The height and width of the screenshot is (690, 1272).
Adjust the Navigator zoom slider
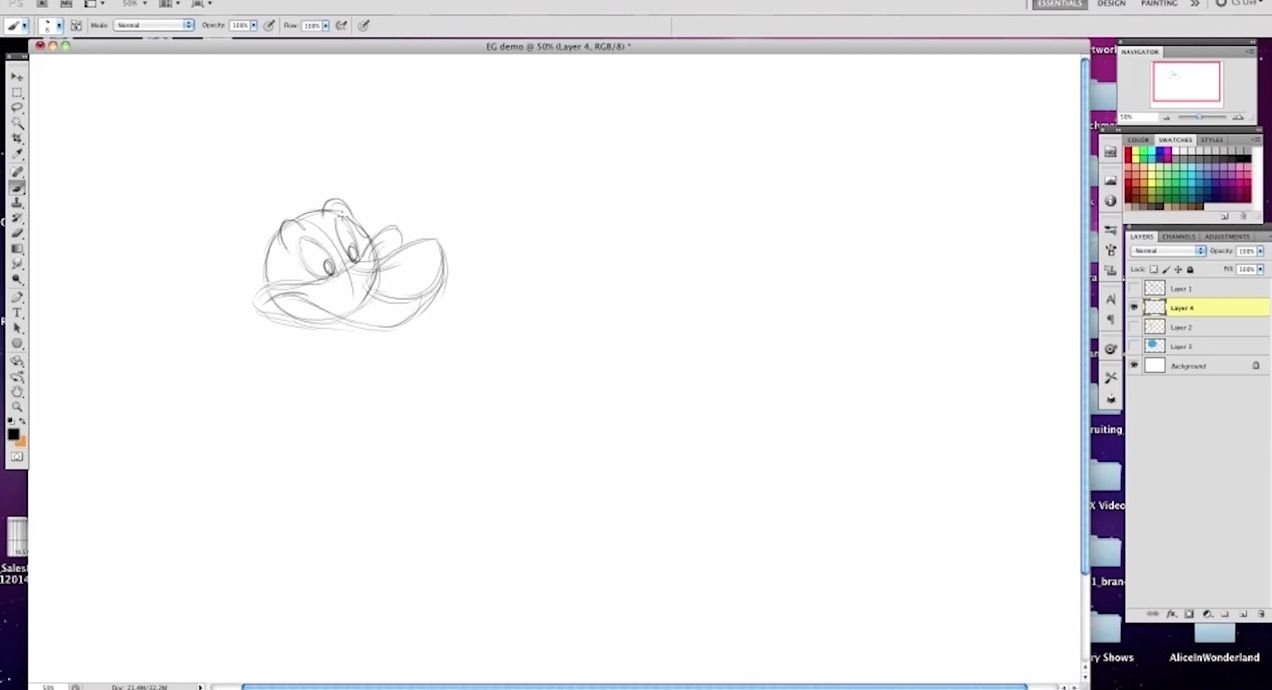pos(1199,117)
